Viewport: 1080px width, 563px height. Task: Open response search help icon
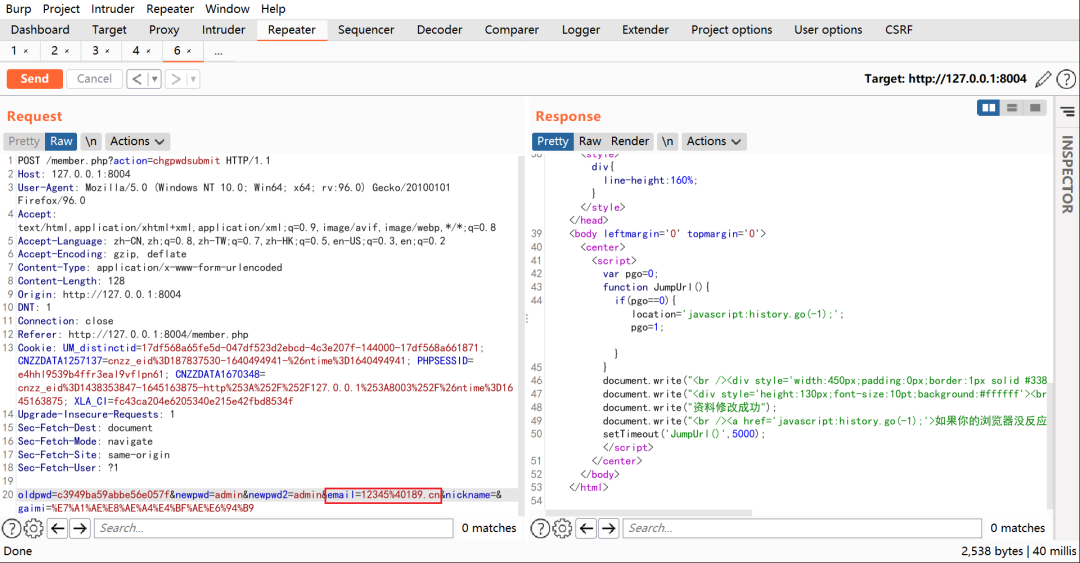[x=540, y=529]
